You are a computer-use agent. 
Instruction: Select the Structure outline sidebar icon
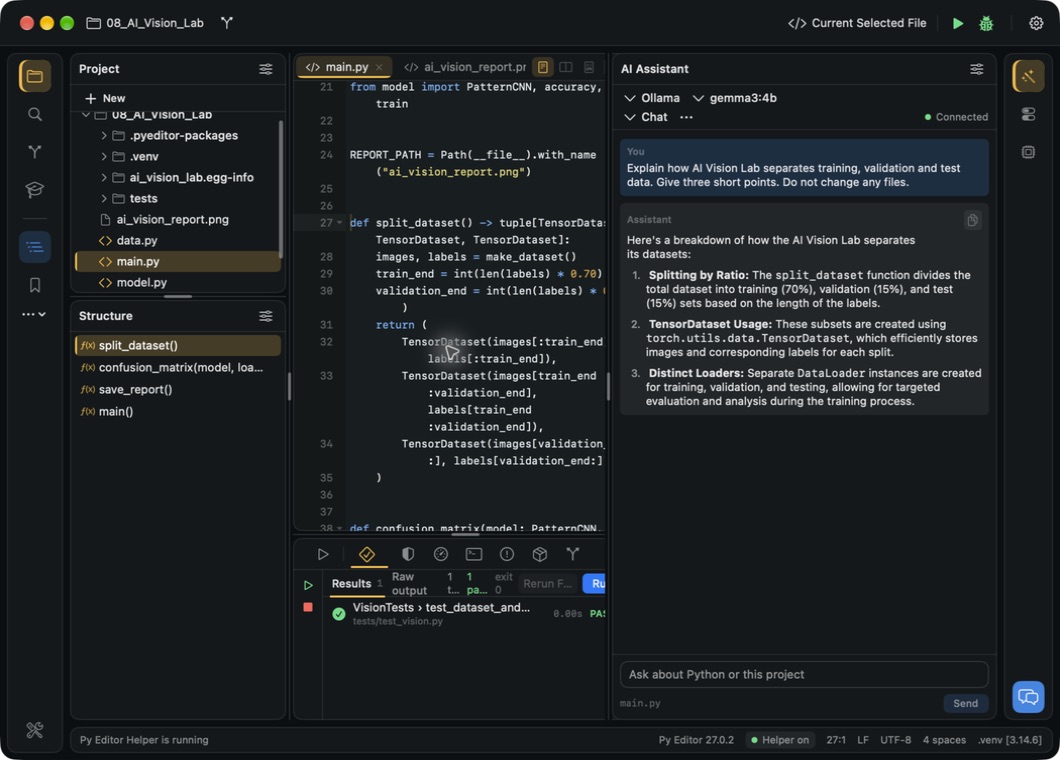tap(34, 247)
